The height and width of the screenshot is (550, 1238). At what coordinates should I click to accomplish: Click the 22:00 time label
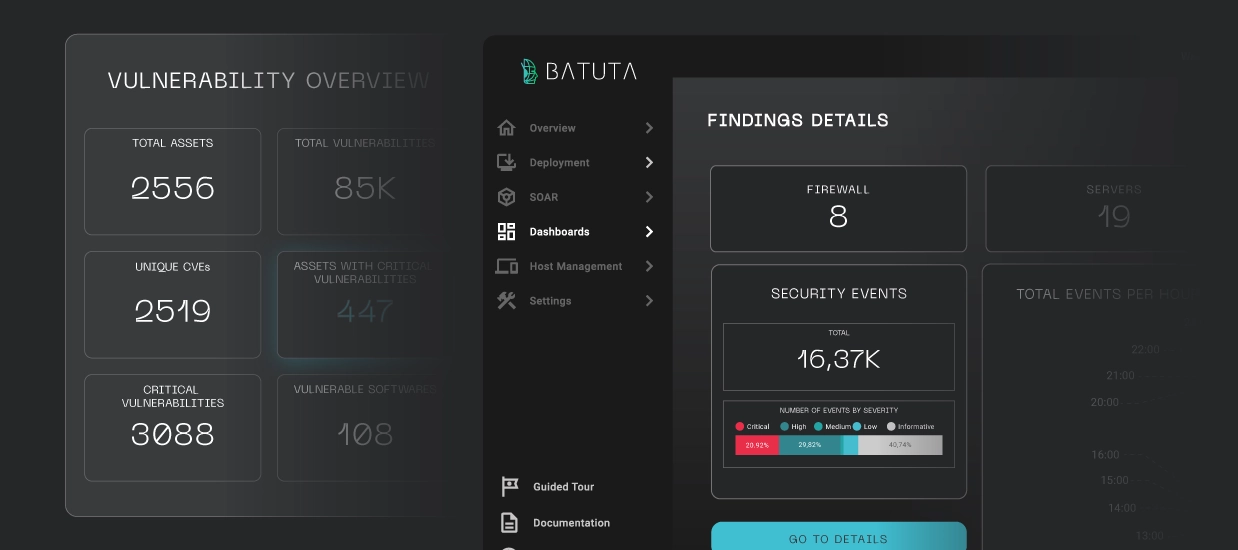click(x=1145, y=350)
